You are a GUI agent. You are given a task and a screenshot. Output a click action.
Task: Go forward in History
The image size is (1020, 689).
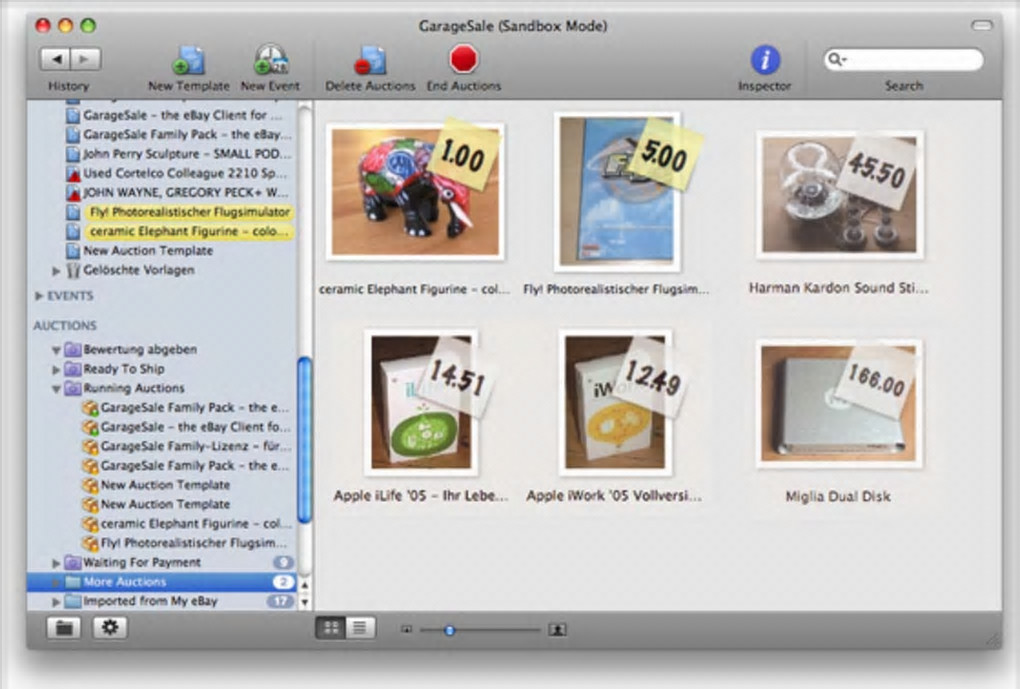[x=85, y=59]
